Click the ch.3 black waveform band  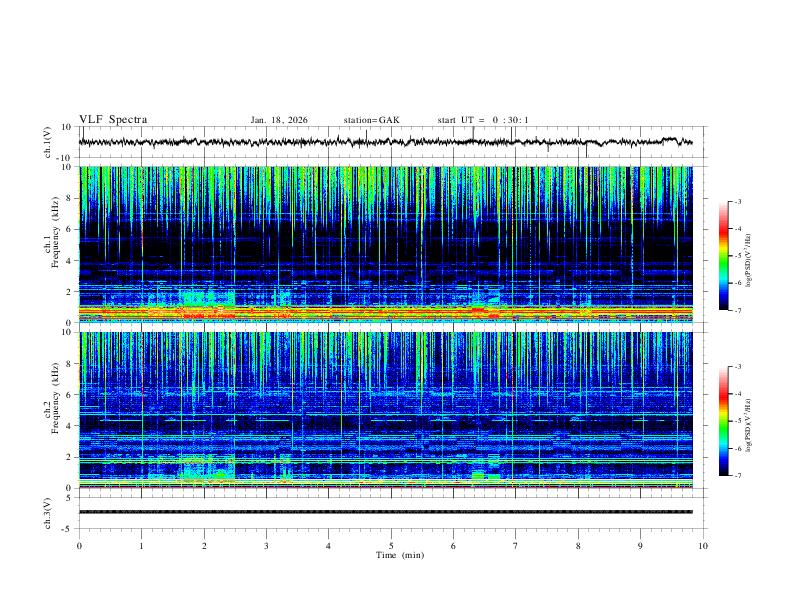coord(385,512)
